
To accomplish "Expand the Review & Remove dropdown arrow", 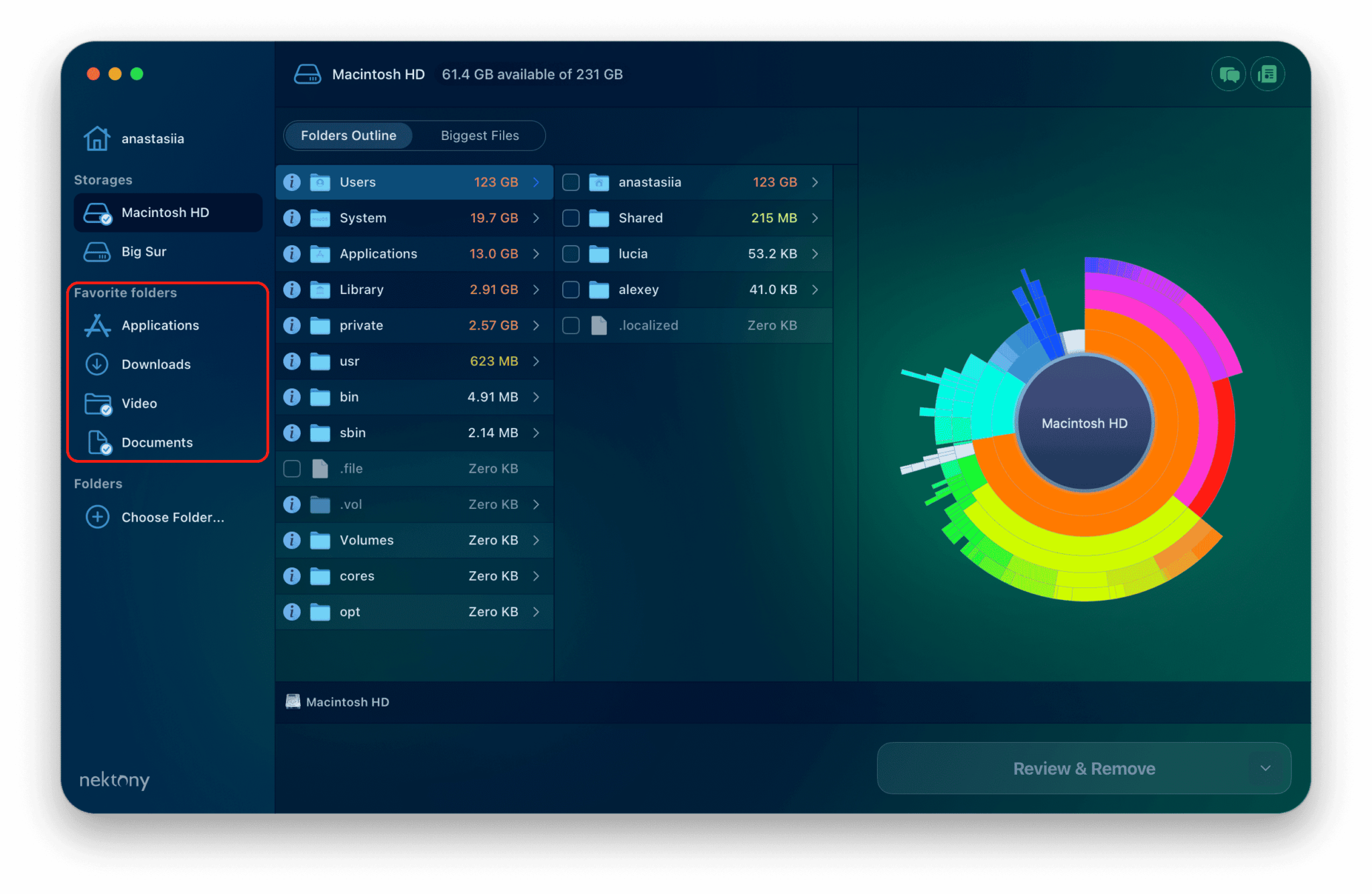I will pyautogui.click(x=1265, y=768).
